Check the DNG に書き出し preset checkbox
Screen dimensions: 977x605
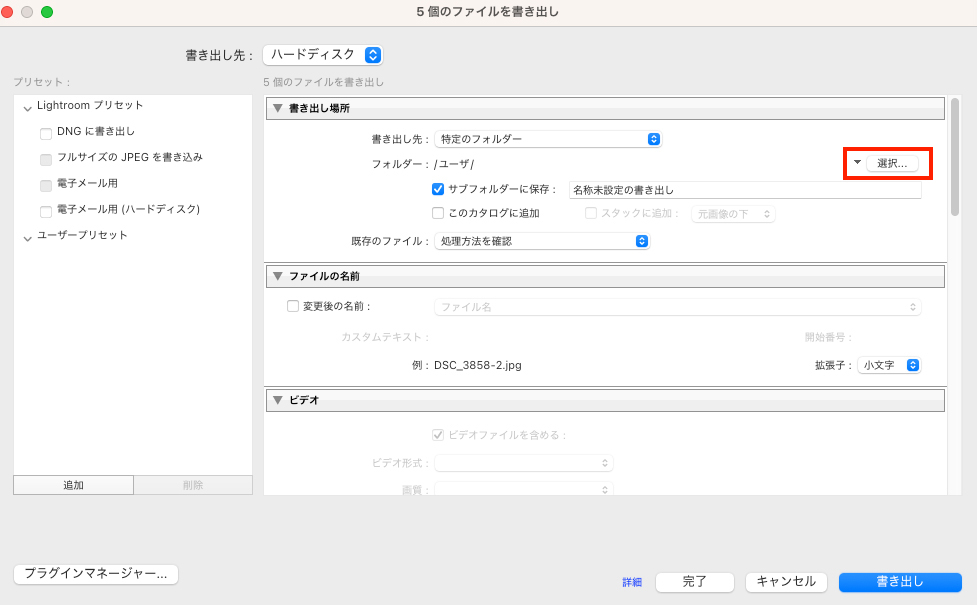46,132
